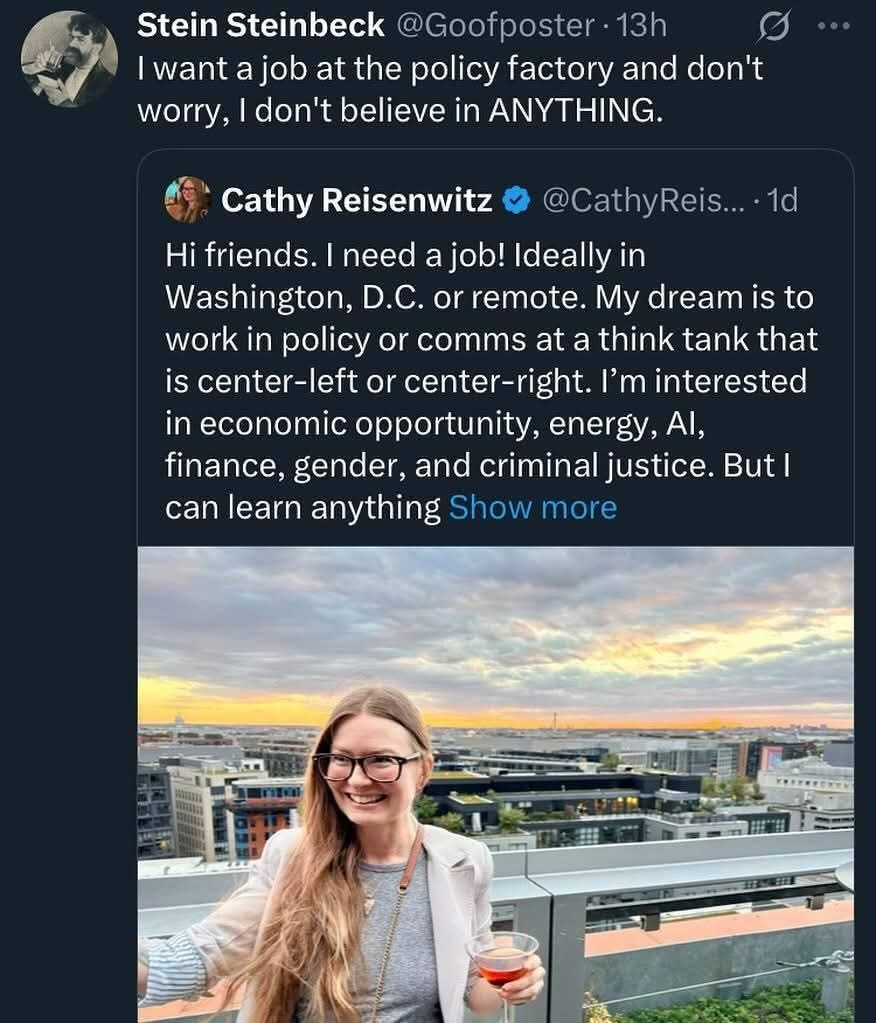Click the capitalized word ANYTHING in the tweet
Screen dimensions: 876x1023
(x=572, y=111)
